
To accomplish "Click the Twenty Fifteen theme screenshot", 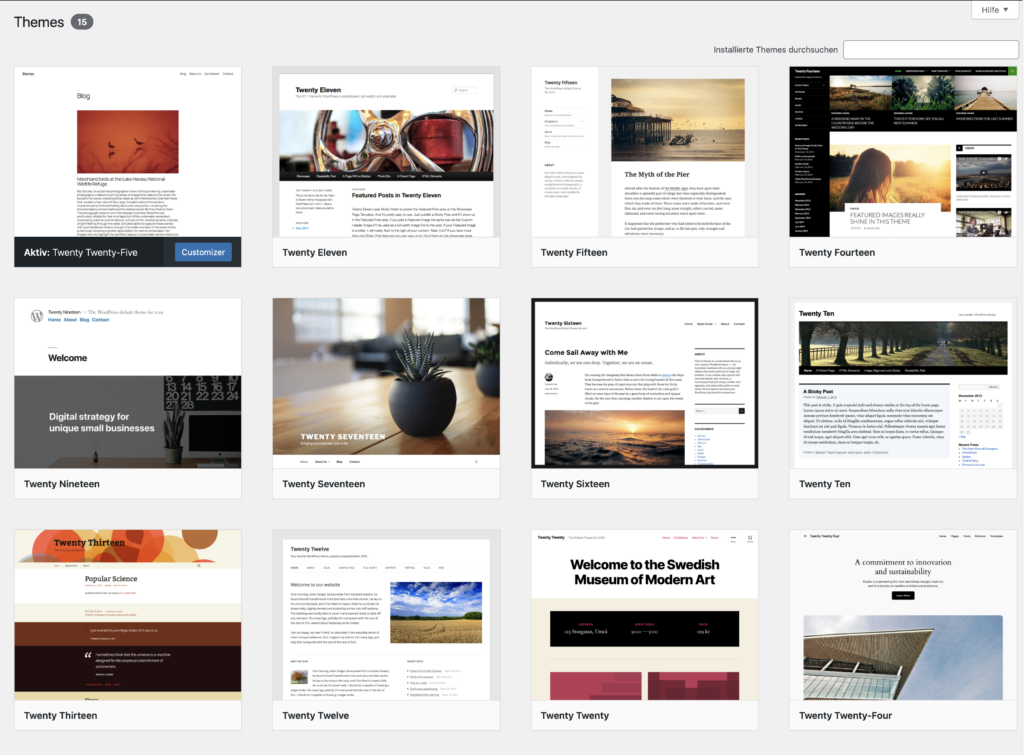I will pyautogui.click(x=644, y=152).
